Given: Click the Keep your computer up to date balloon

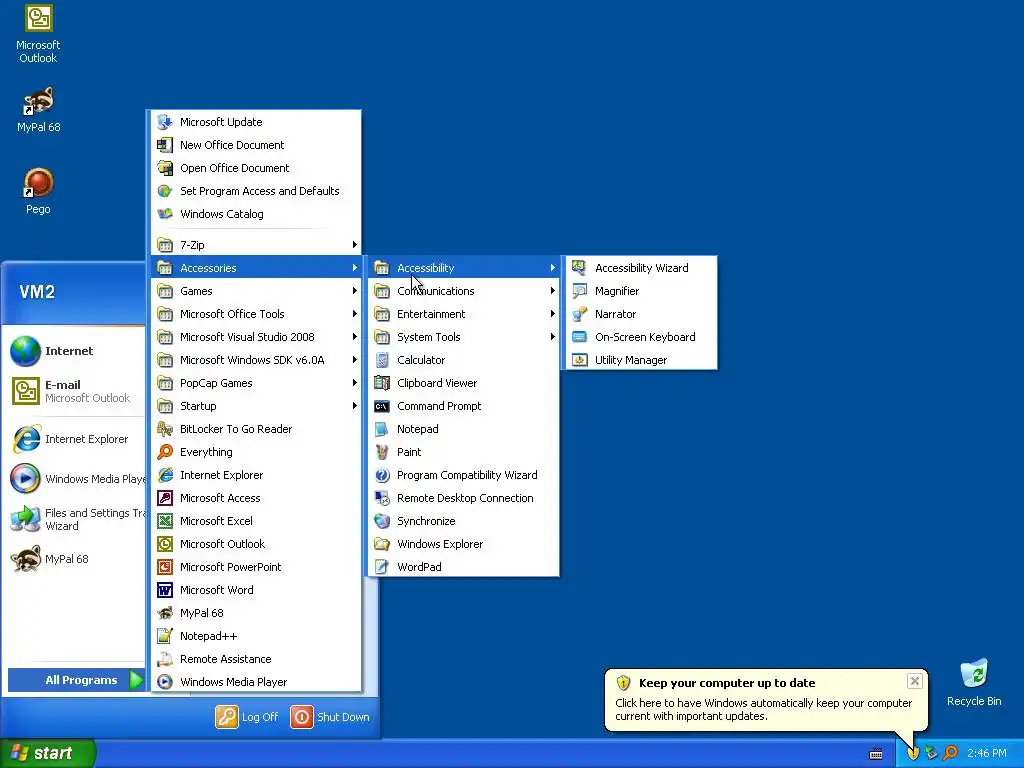Looking at the screenshot, I should [765, 699].
